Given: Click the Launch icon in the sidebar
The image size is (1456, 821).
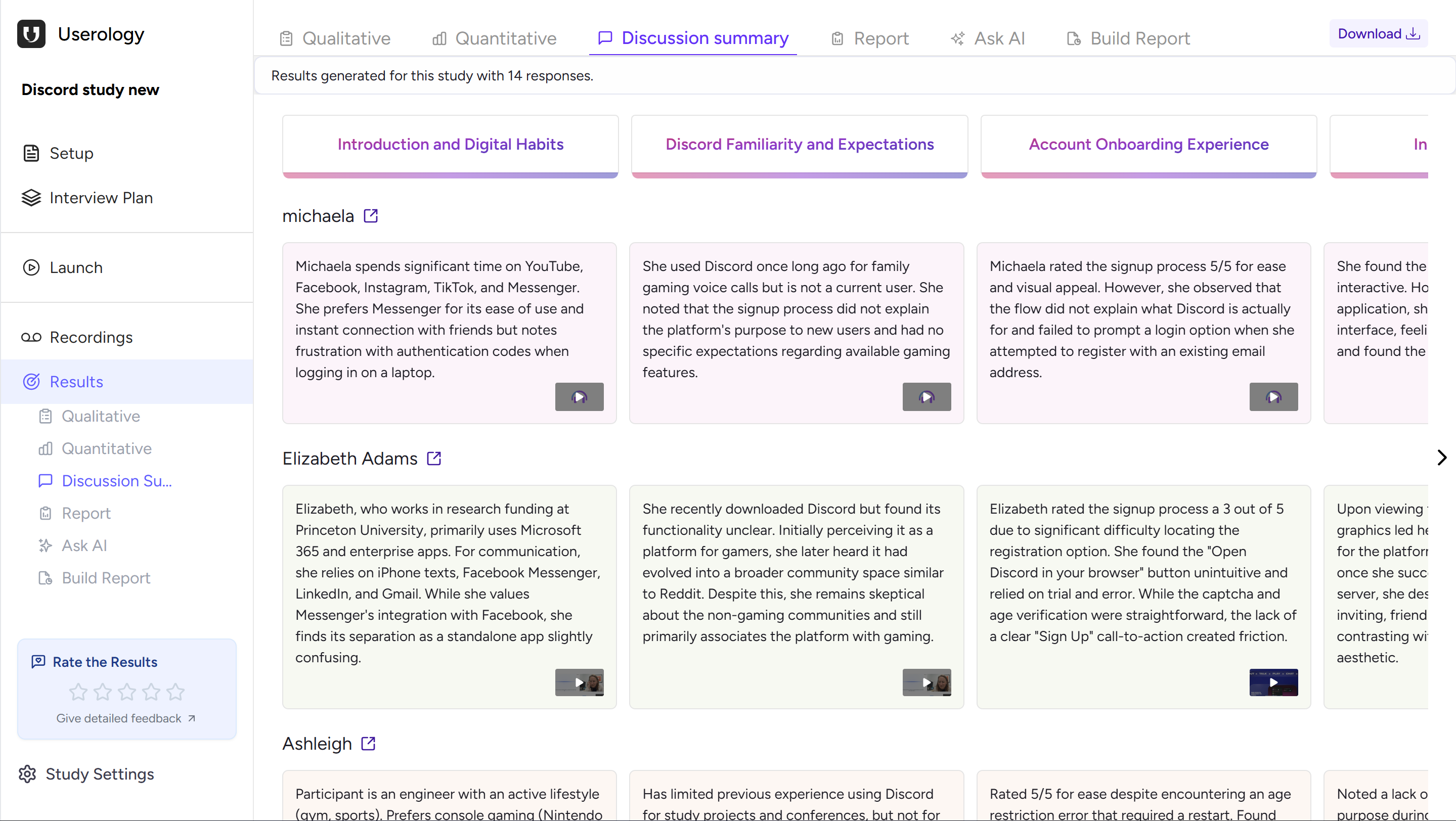Looking at the screenshot, I should coord(31,267).
